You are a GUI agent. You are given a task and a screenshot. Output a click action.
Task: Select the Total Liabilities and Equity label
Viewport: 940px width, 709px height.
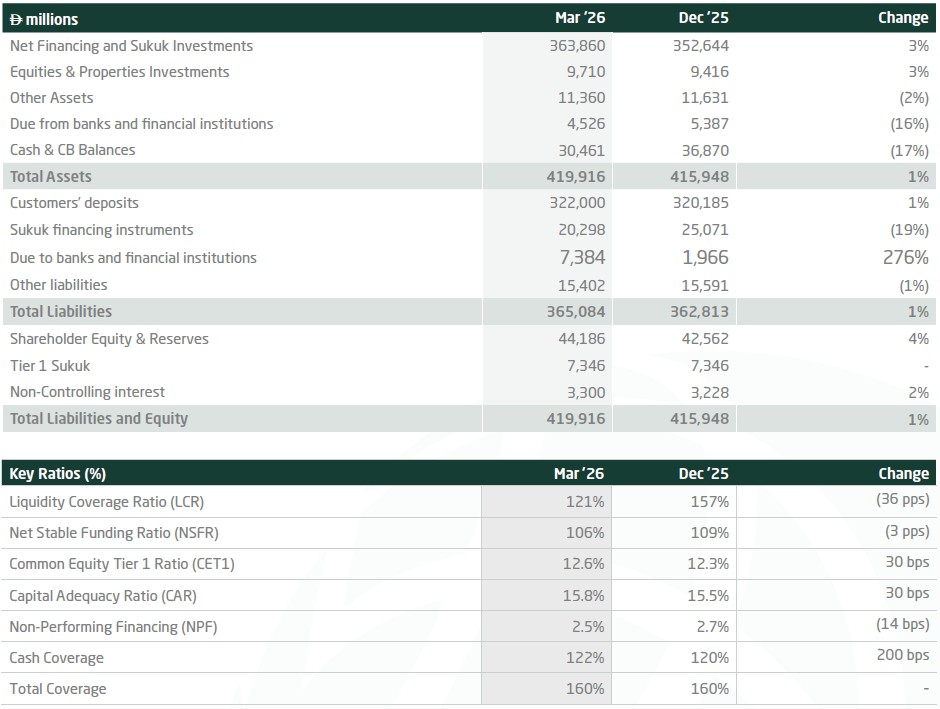[99, 418]
